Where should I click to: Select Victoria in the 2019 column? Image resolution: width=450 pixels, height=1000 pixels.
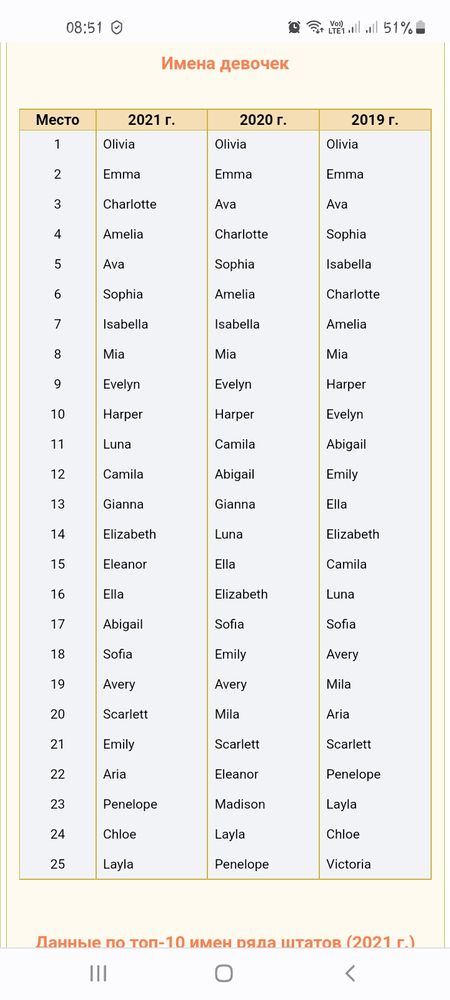(x=348, y=864)
